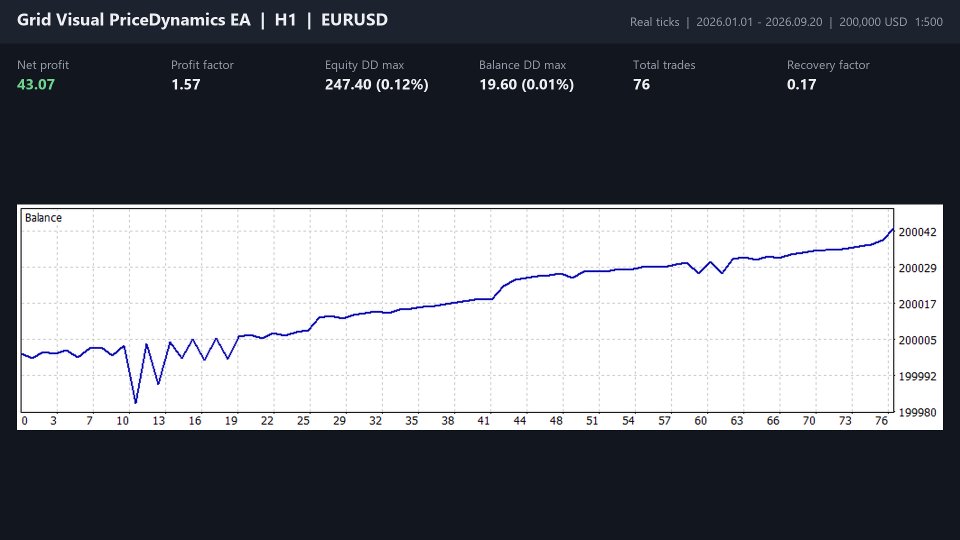Image resolution: width=960 pixels, height=540 pixels.
Task: Click the x-axis tick labeled 25
Action: pos(303,421)
